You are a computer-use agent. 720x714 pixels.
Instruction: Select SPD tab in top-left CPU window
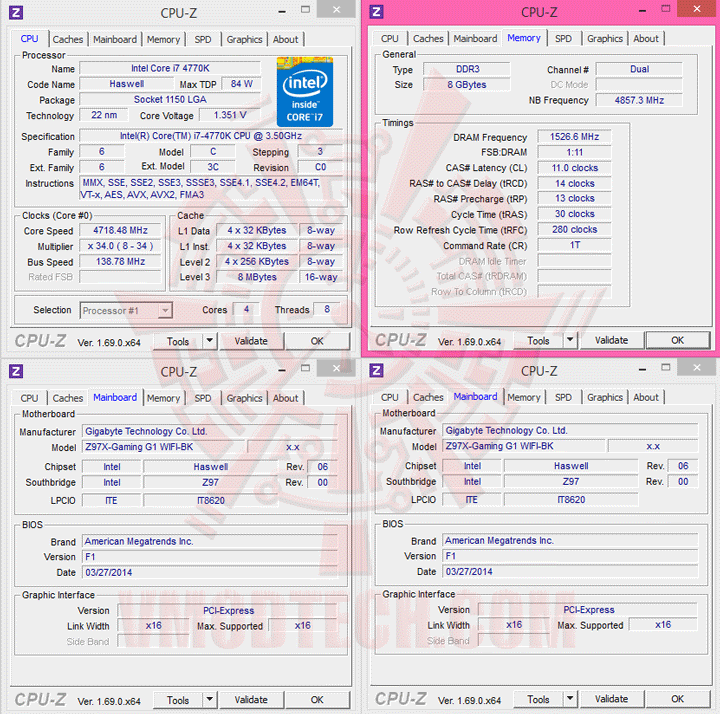pos(203,39)
